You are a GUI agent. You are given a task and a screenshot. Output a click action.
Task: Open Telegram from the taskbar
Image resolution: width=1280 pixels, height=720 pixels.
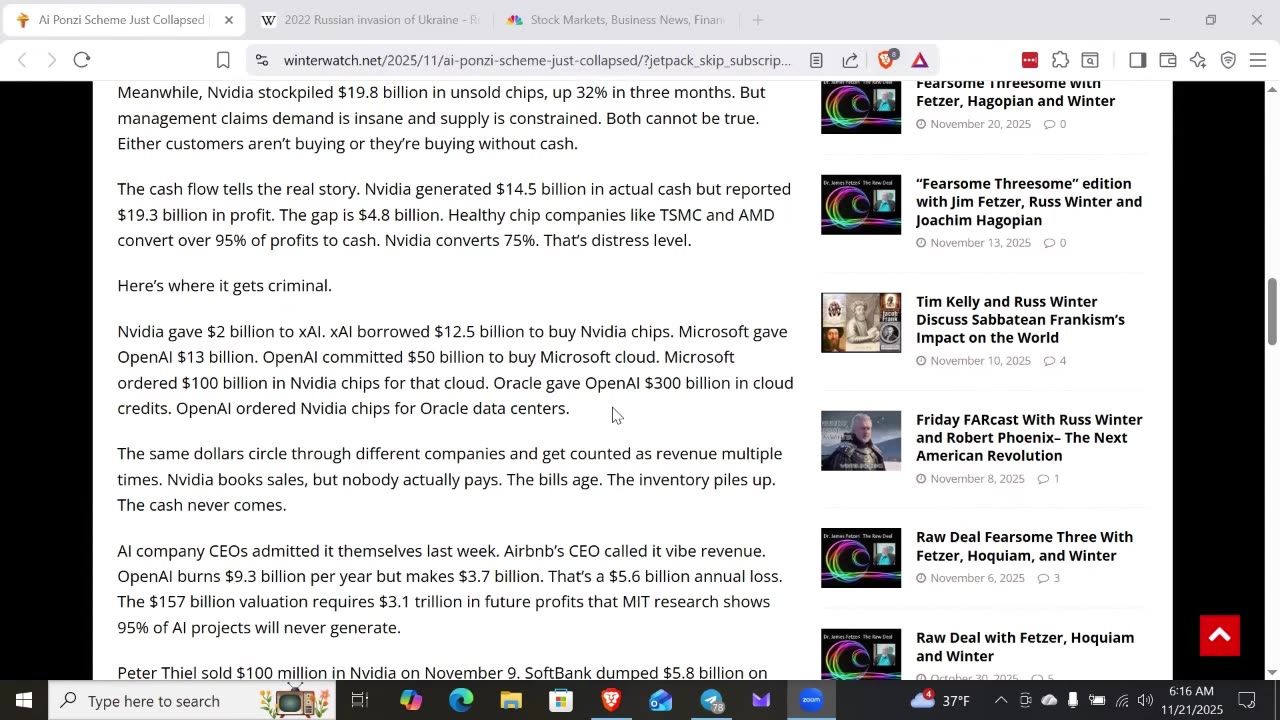[711, 700]
